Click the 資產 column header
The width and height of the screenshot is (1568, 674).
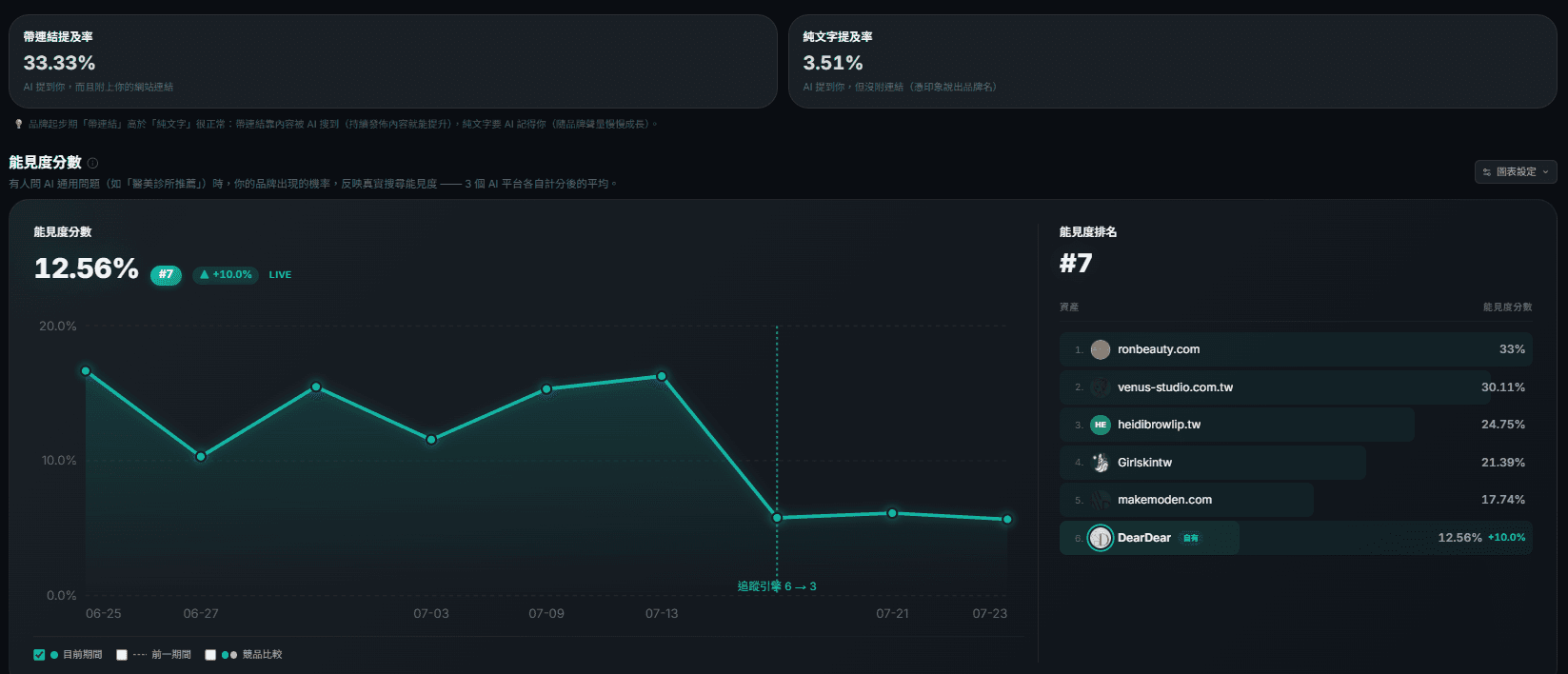coord(1069,307)
